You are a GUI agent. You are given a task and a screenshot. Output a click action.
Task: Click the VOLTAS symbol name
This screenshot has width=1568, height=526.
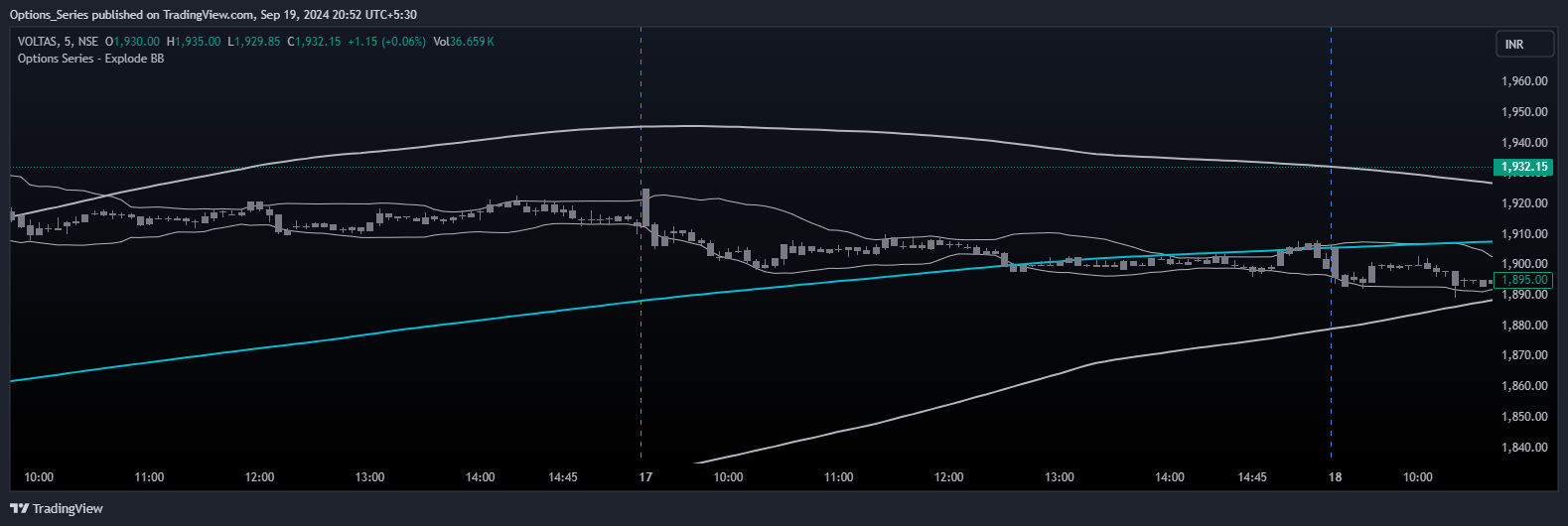37,42
